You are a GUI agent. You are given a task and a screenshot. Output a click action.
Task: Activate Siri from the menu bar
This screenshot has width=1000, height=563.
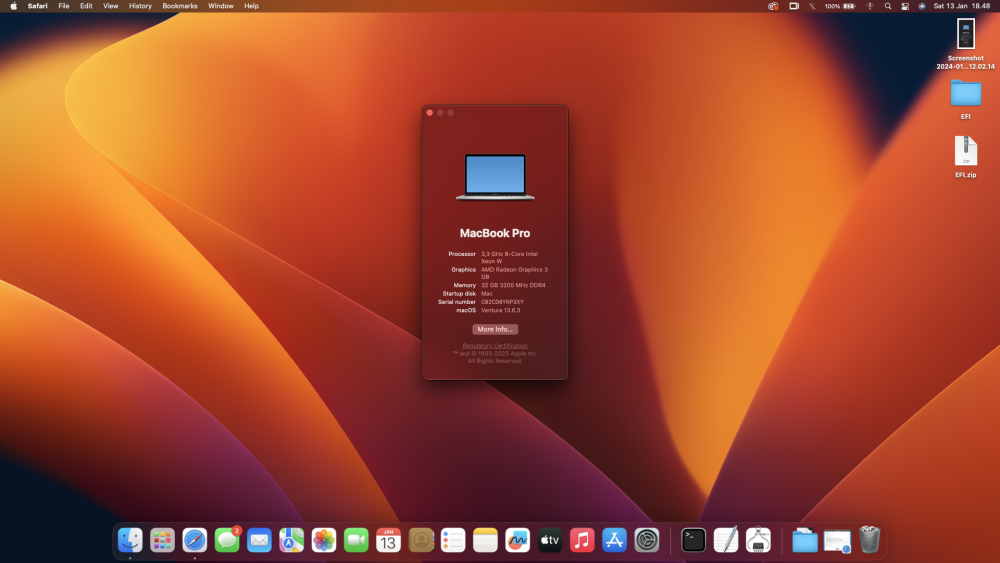922,6
